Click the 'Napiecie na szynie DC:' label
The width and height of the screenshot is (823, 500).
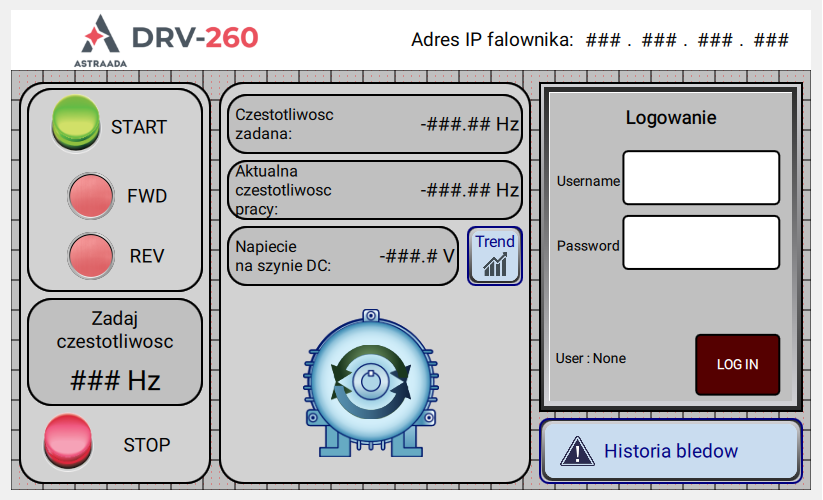(283, 256)
